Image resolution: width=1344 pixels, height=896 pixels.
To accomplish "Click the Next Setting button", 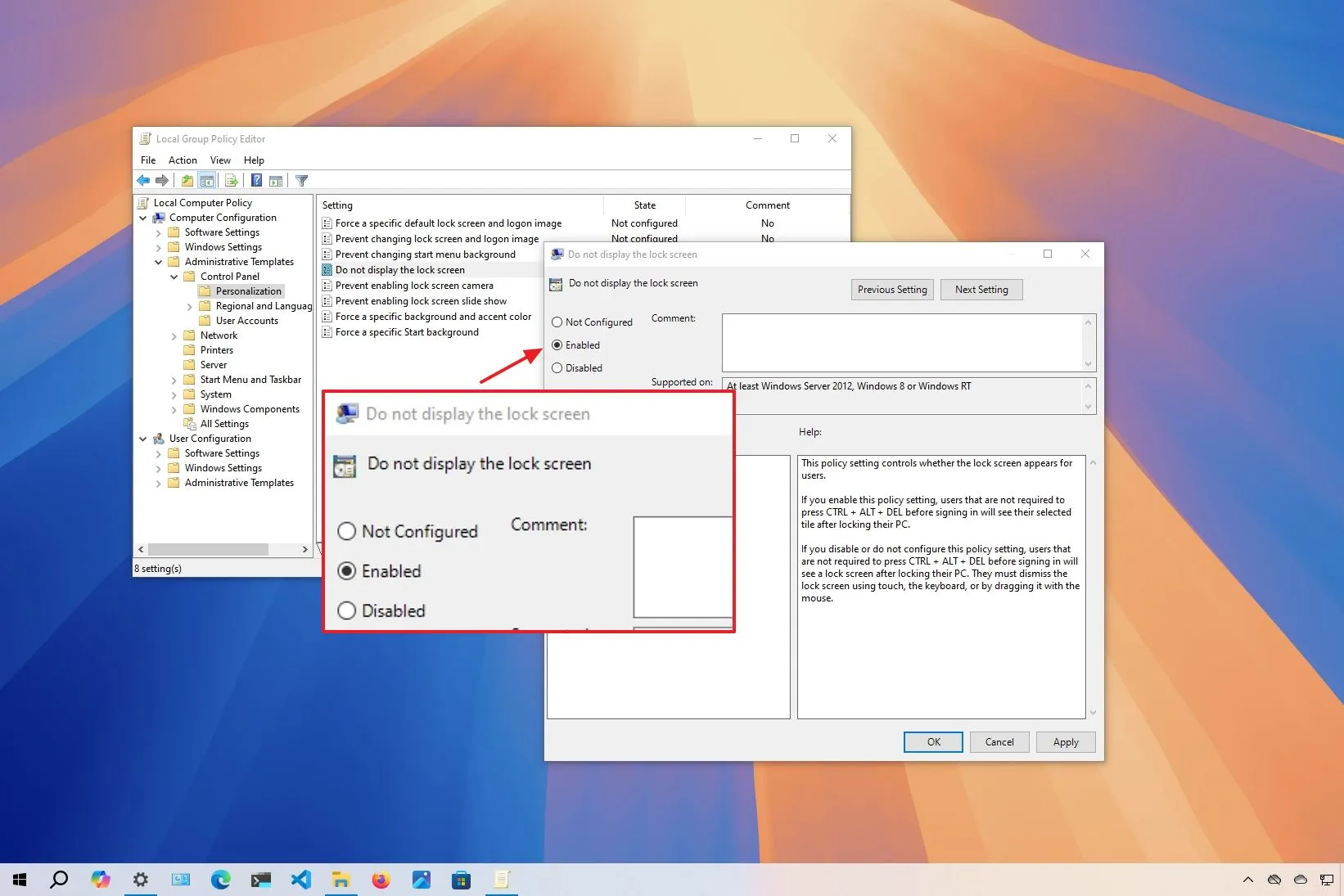I will pyautogui.click(x=981, y=289).
